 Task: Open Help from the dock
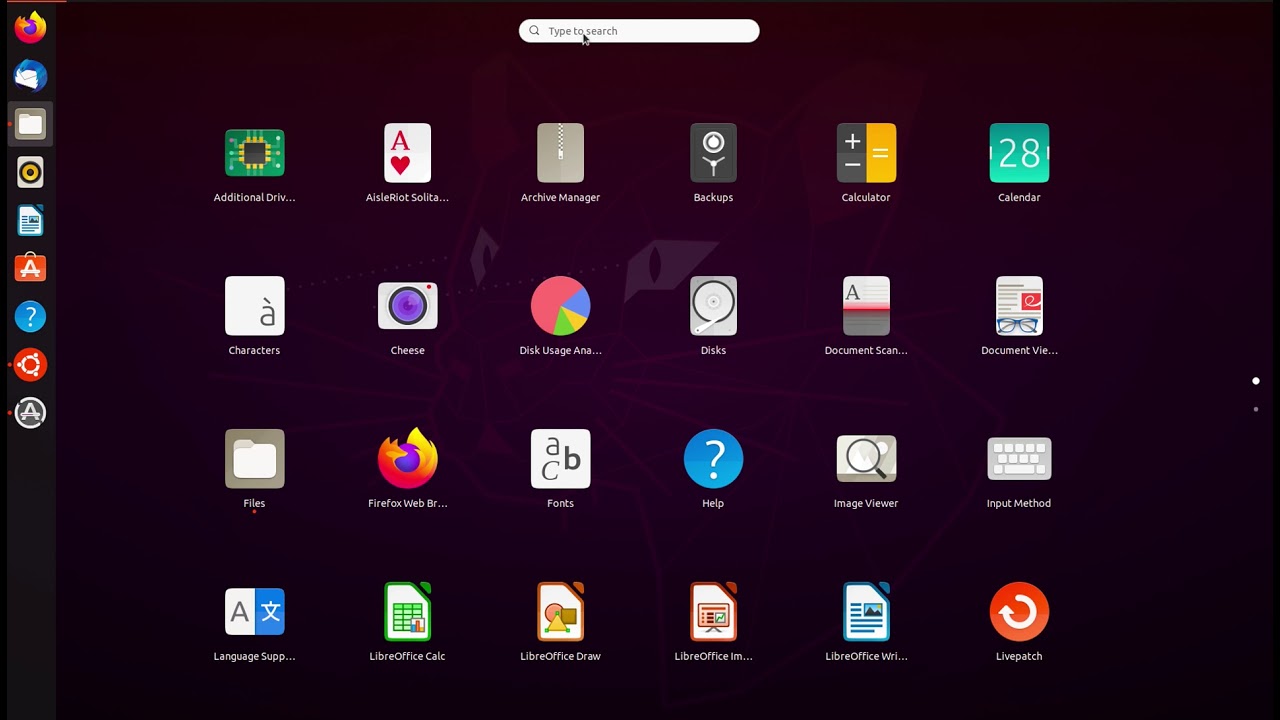(x=30, y=316)
